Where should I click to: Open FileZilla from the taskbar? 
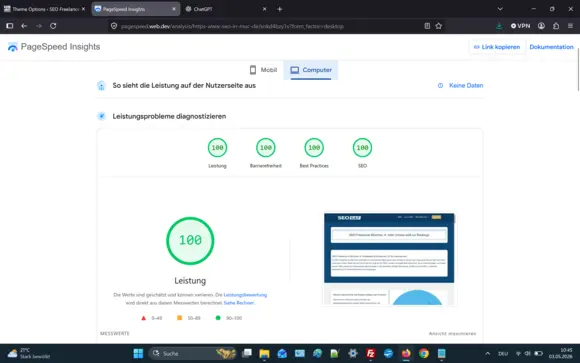click(x=370, y=353)
